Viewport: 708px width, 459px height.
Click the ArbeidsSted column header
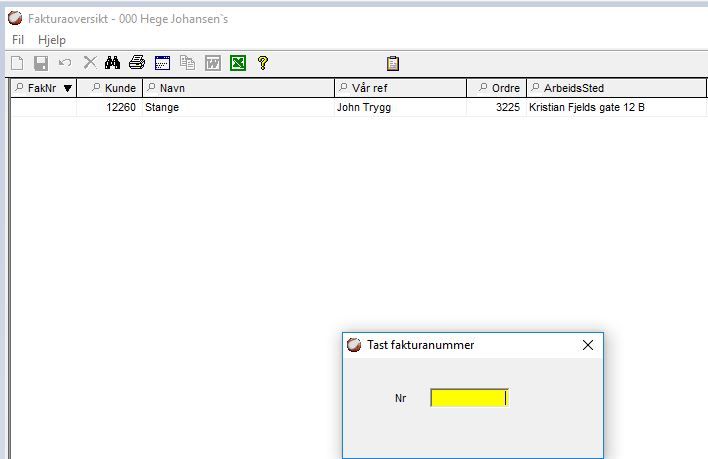[616, 88]
